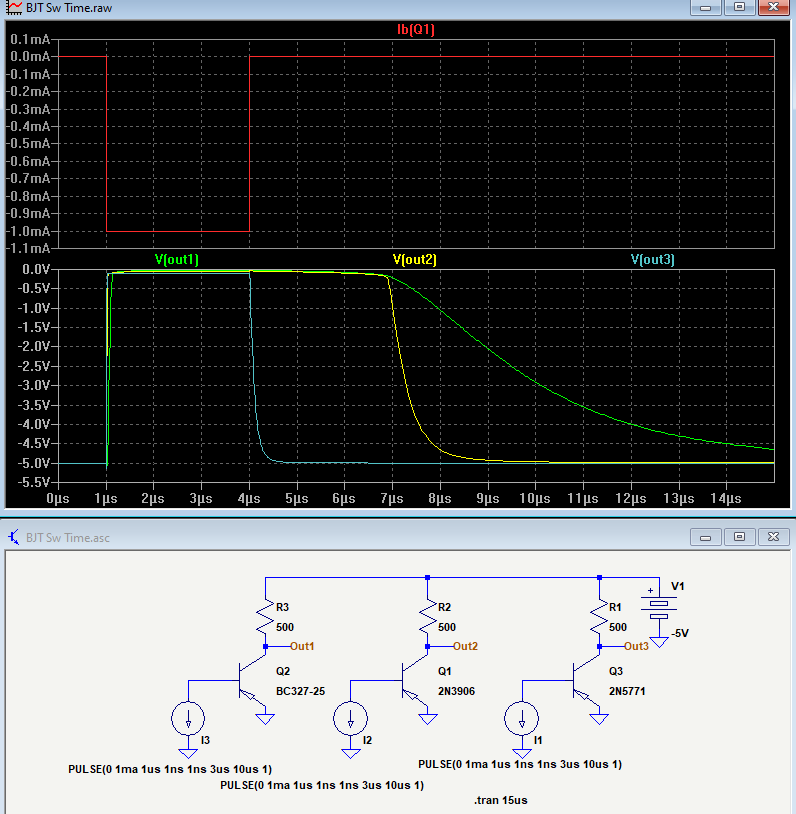
Task: Click the PULSE text under I3
Action: [x=170, y=769]
